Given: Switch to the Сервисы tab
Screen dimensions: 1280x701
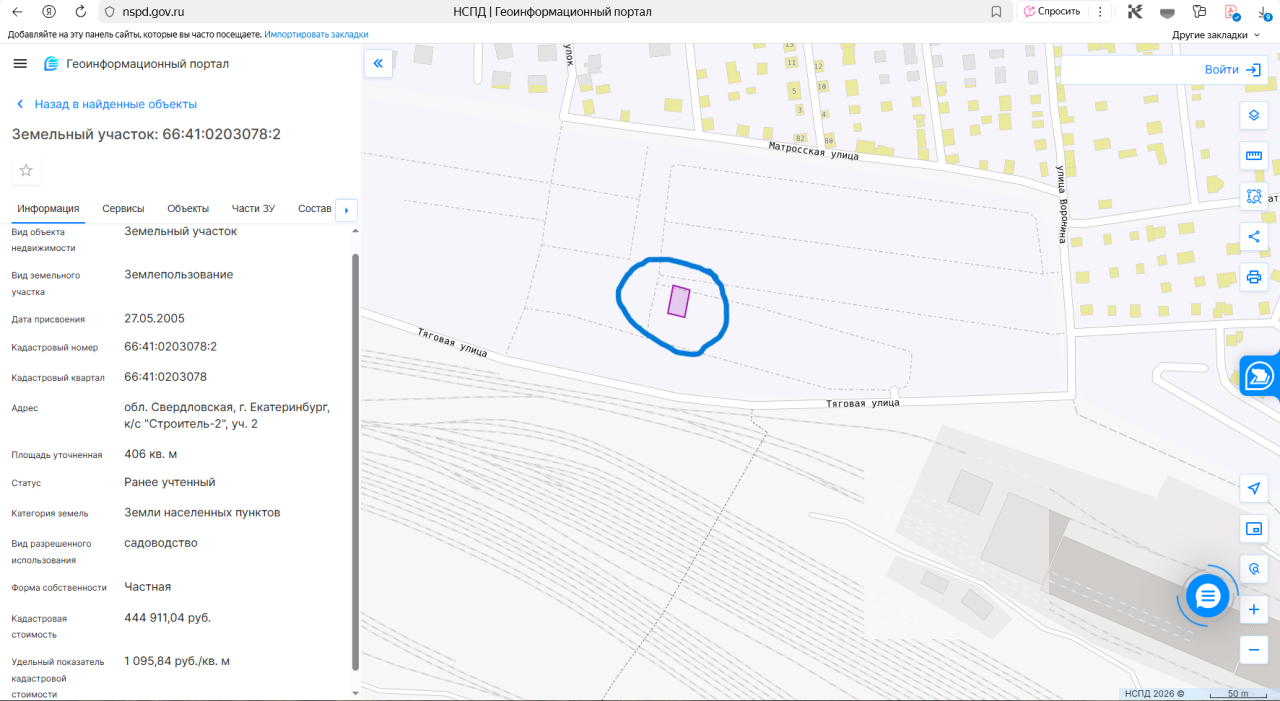Looking at the screenshot, I should click(x=123, y=208).
